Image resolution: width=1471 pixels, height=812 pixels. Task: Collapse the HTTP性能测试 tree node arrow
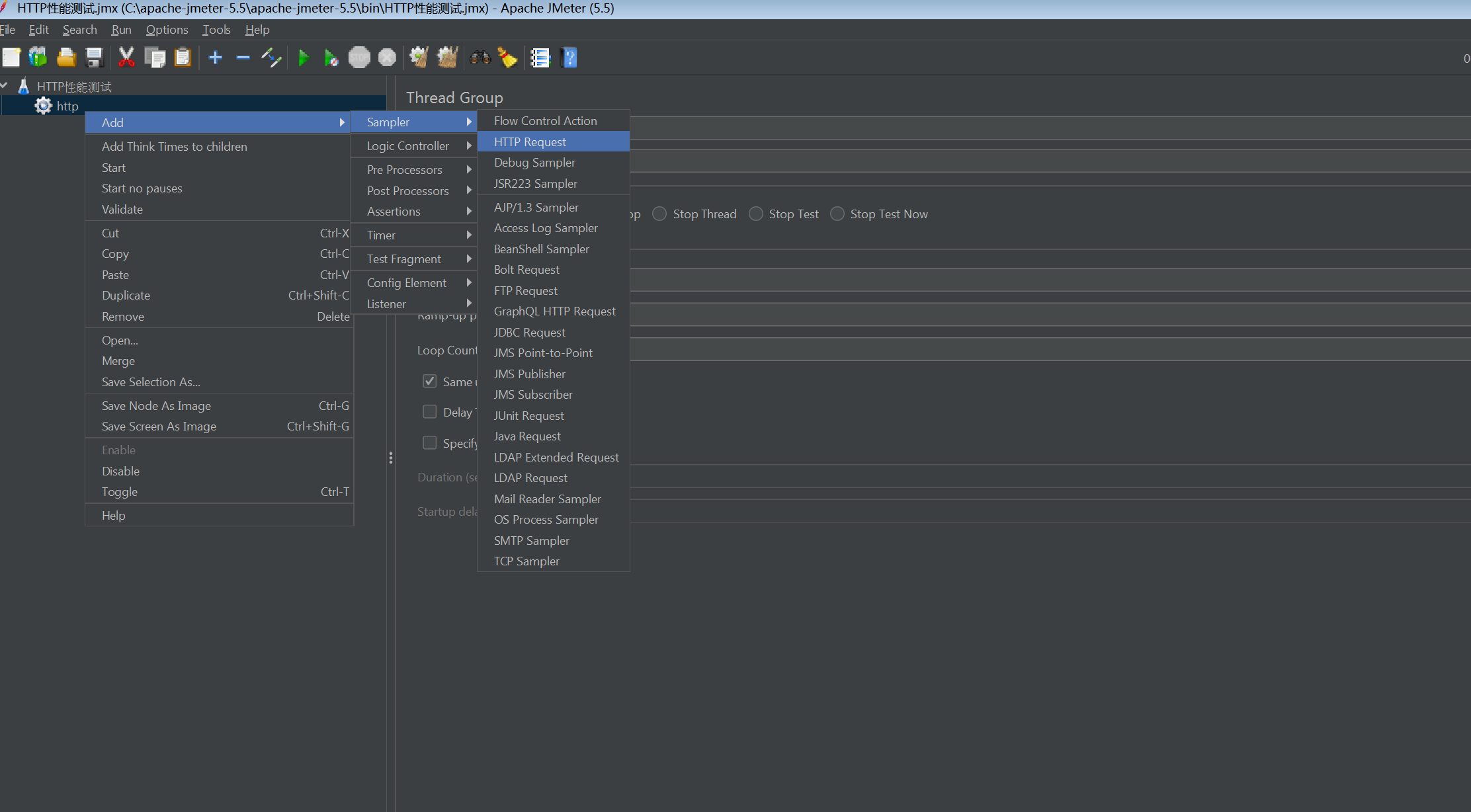point(5,85)
